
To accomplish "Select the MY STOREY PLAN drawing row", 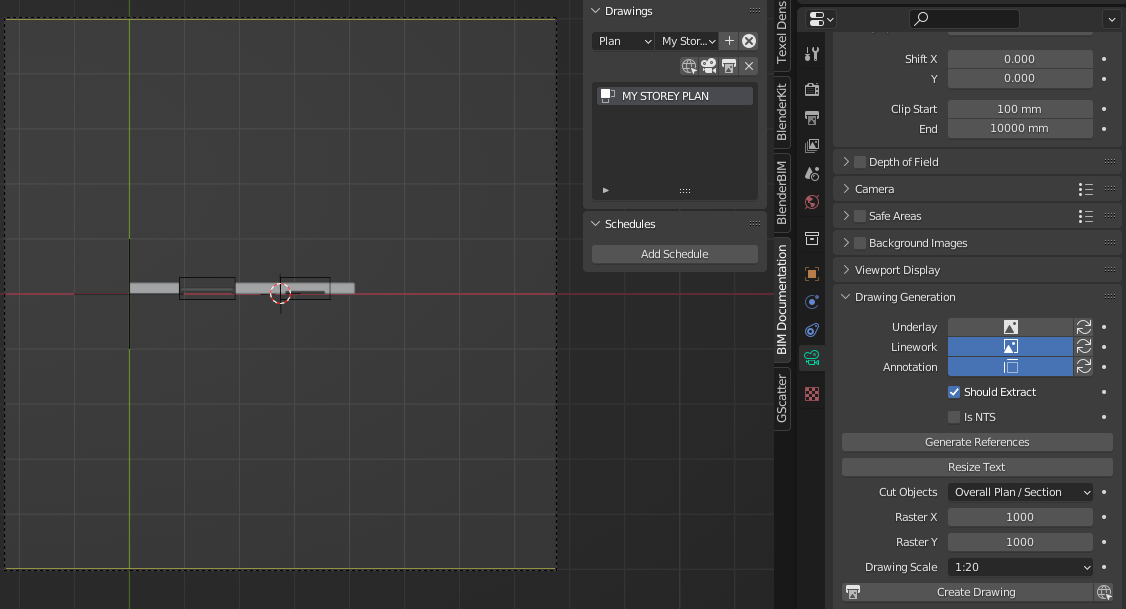I will click(674, 96).
